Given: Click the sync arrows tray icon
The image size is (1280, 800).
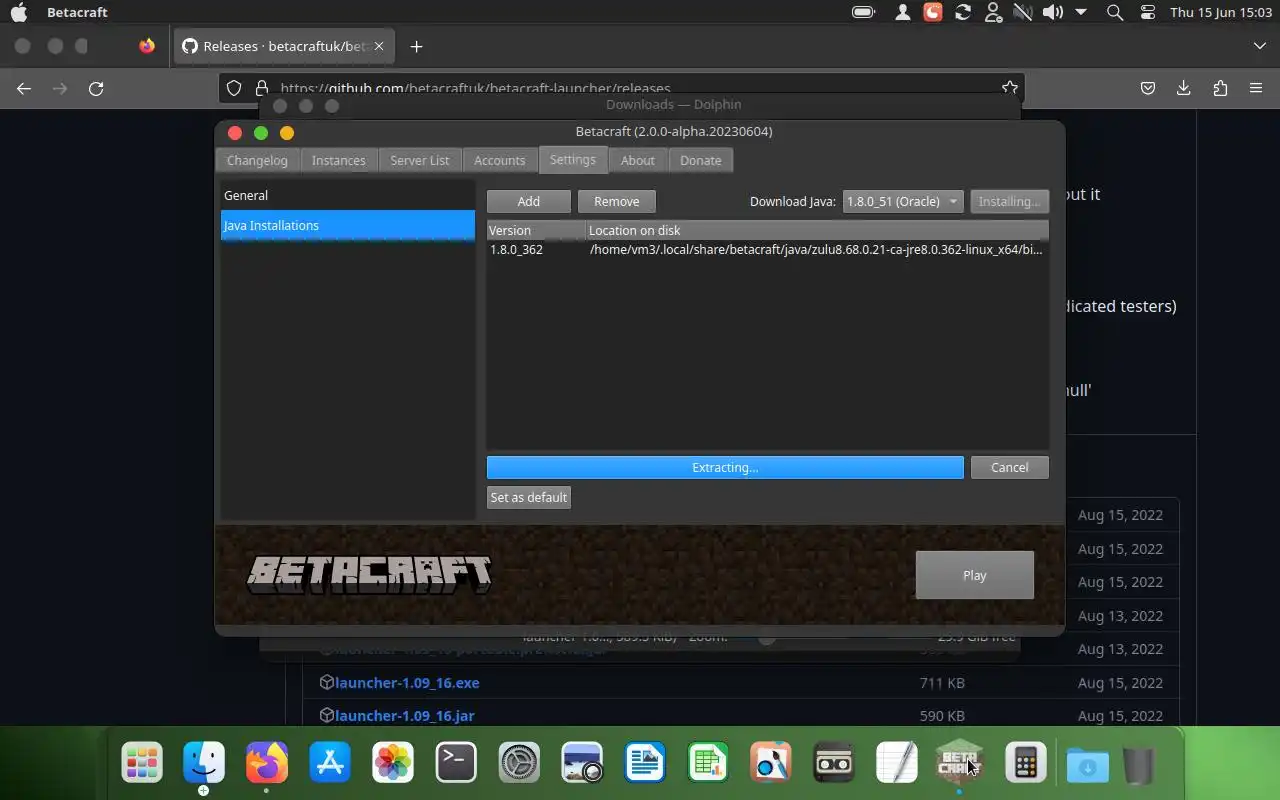Looking at the screenshot, I should point(963,12).
